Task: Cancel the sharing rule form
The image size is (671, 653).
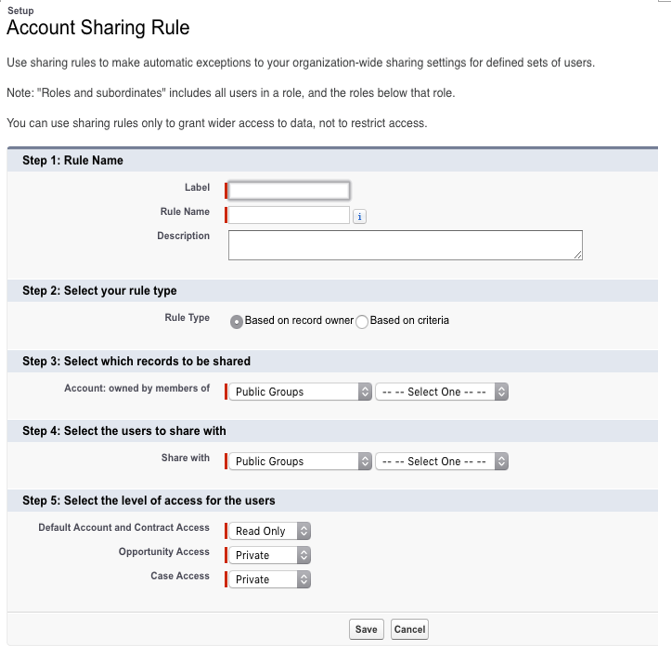Action: [x=410, y=629]
